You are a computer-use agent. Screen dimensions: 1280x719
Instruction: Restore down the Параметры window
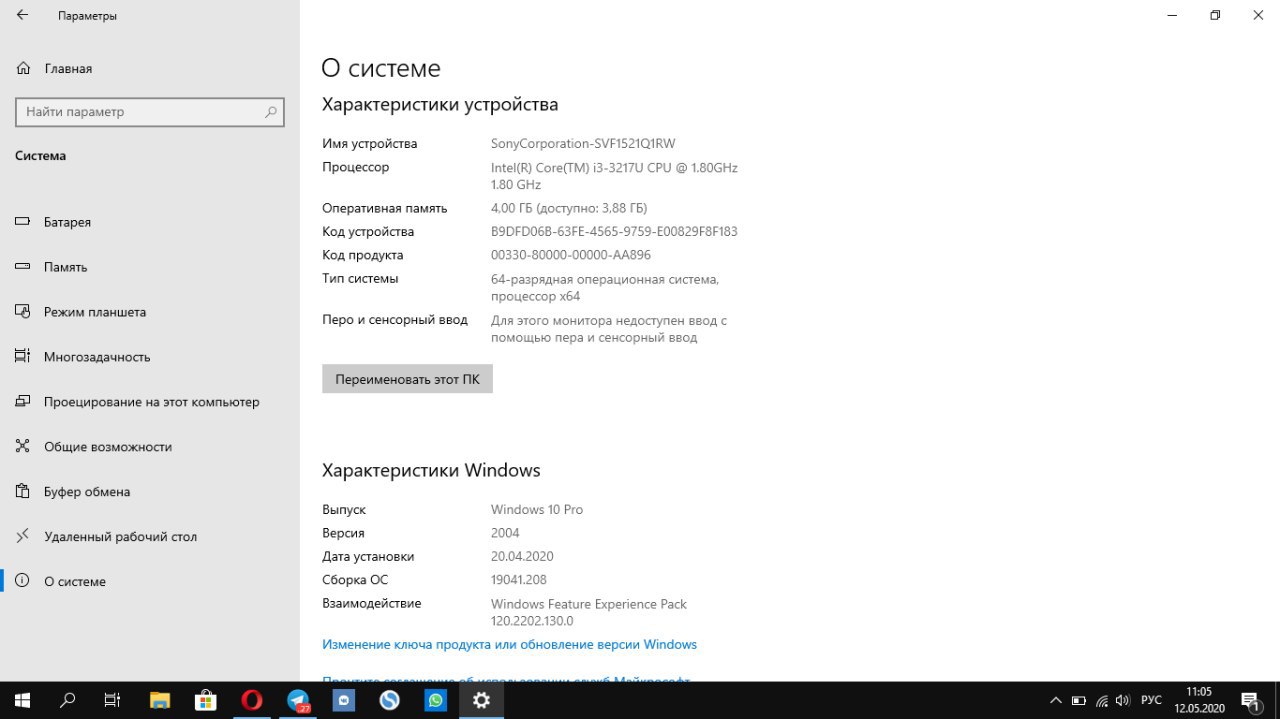click(1215, 16)
